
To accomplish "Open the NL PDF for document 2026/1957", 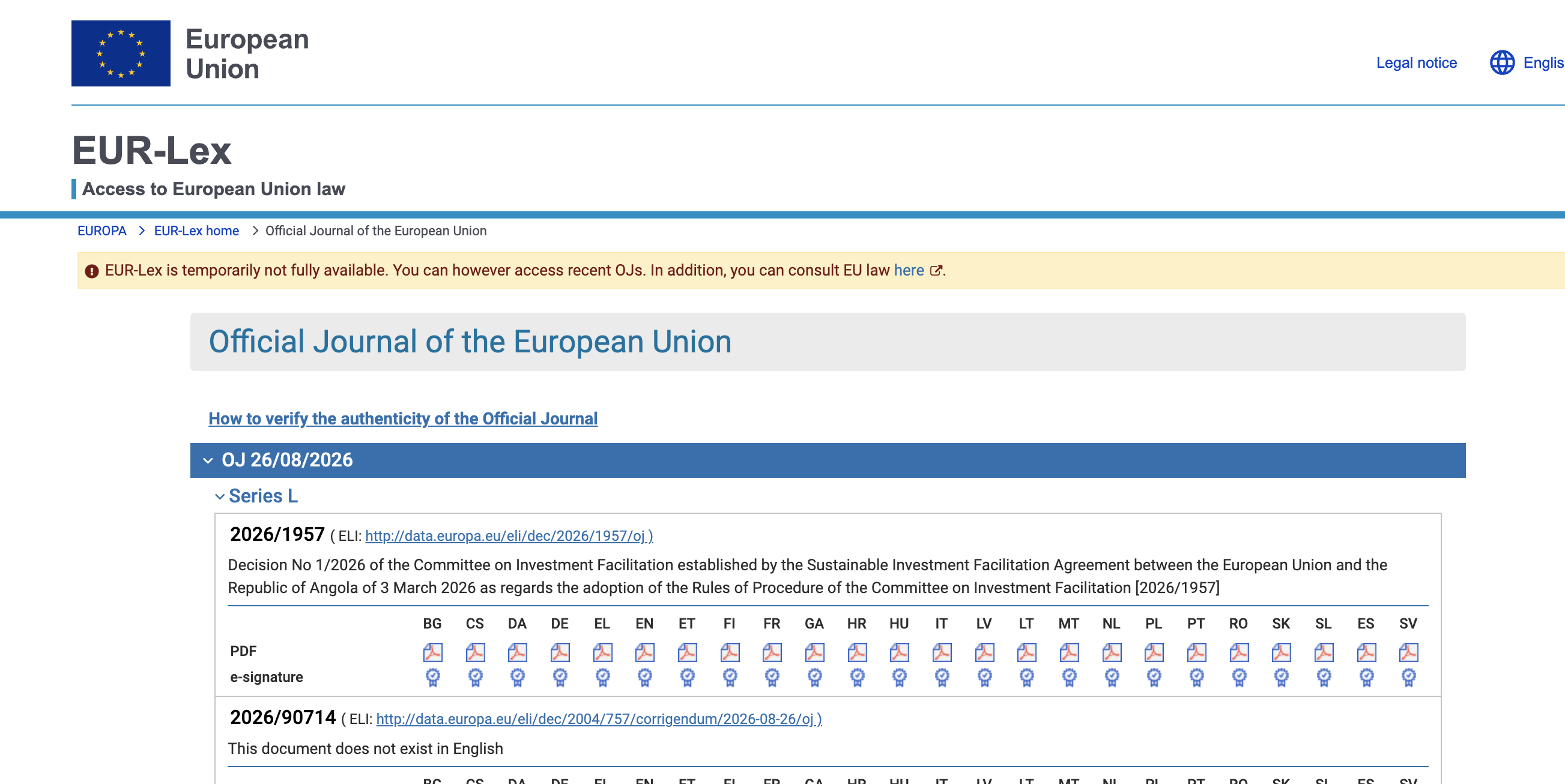I will point(1112,652).
